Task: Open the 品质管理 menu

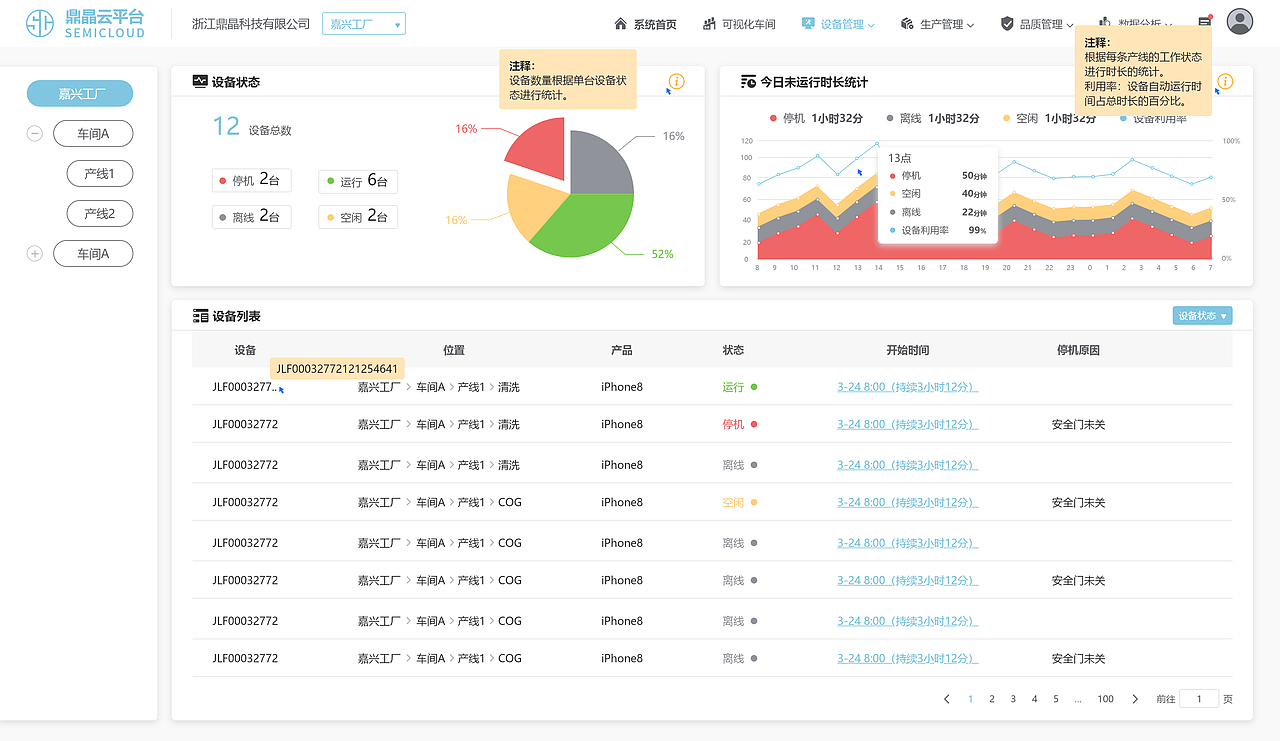Action: tap(1044, 24)
